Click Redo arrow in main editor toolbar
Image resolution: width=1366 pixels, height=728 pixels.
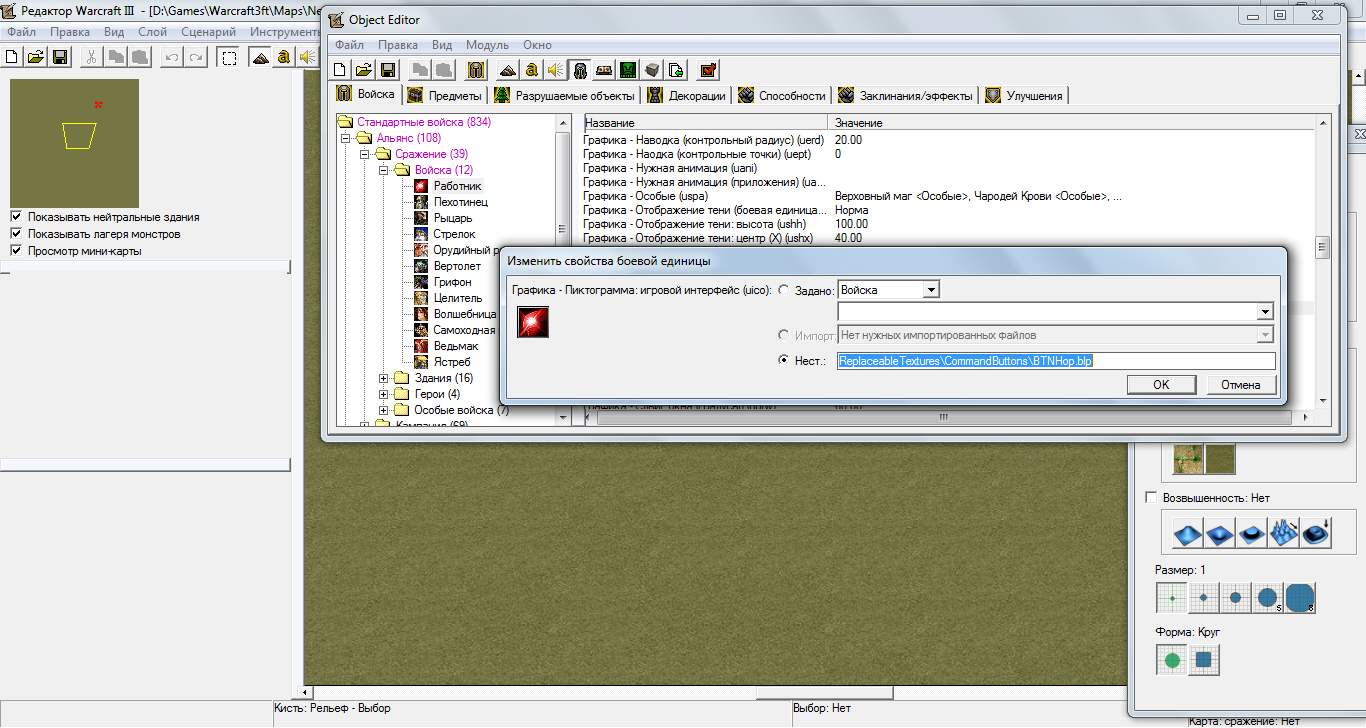[x=196, y=57]
